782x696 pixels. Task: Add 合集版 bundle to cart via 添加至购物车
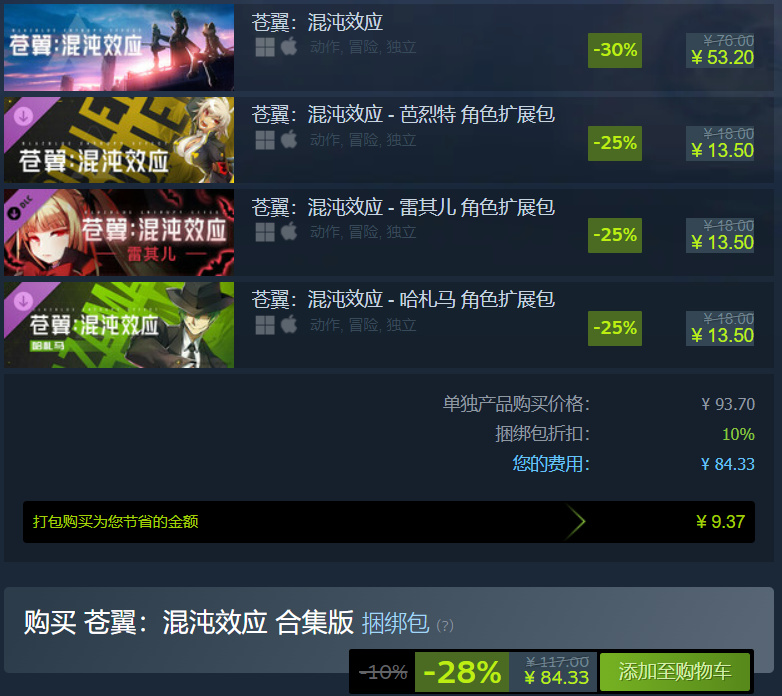tap(675, 672)
